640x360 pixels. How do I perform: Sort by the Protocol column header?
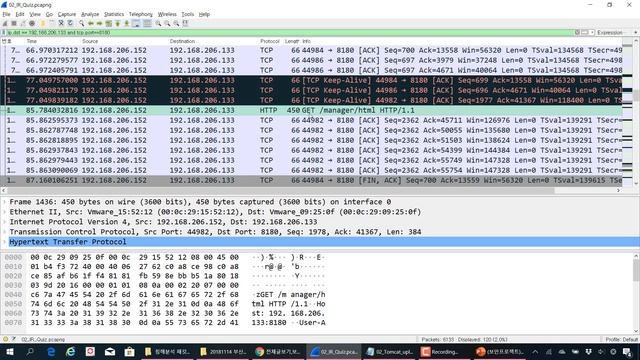[270, 41]
